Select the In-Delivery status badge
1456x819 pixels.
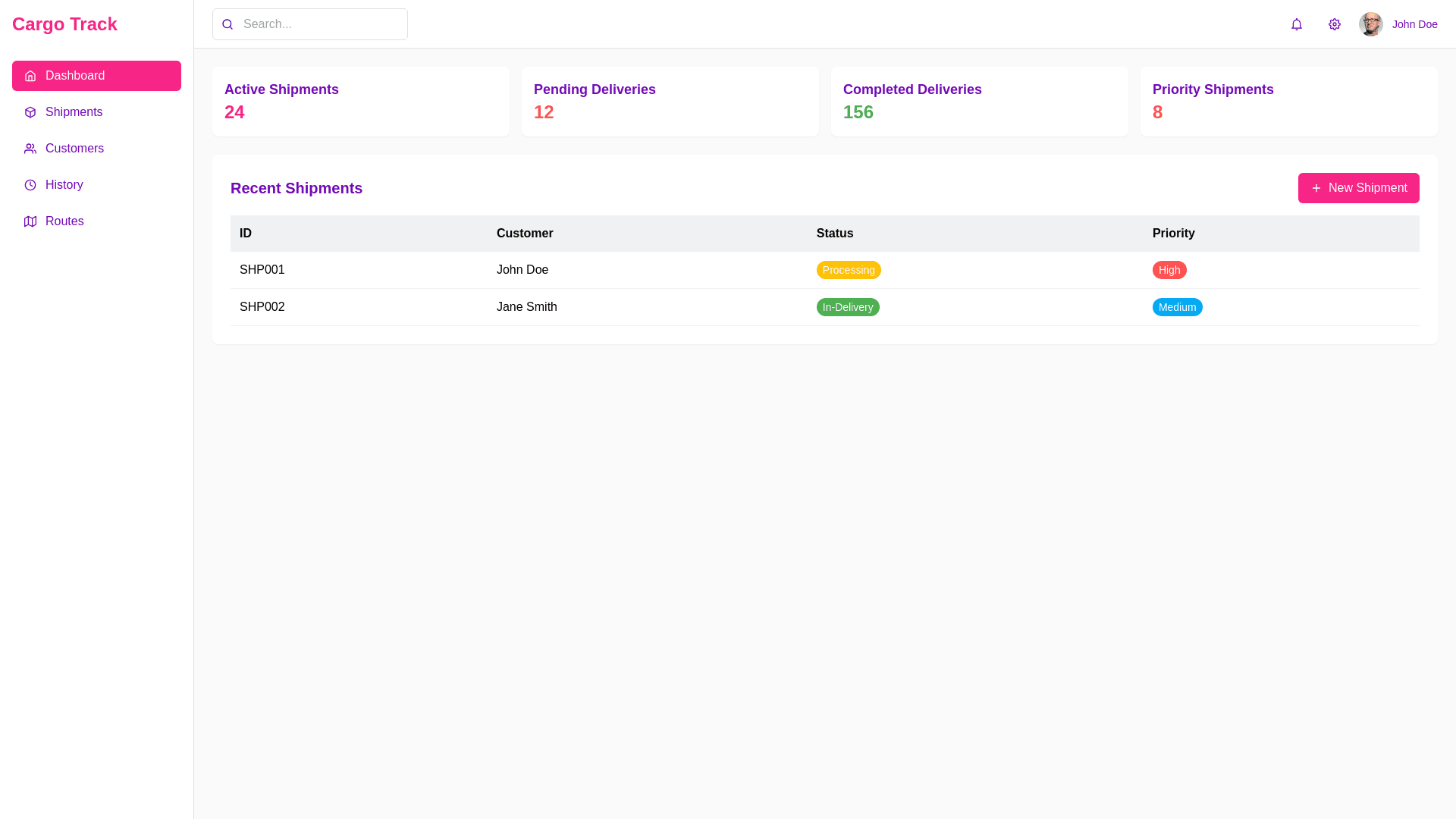pos(847,307)
